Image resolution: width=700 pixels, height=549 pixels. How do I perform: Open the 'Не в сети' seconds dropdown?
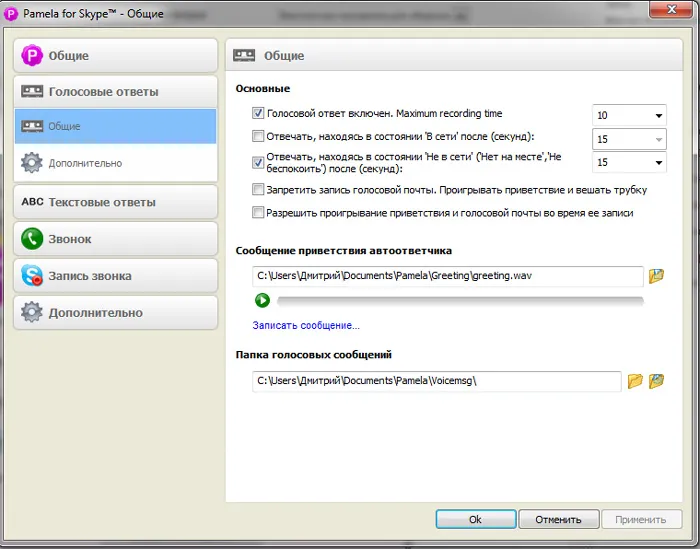629,162
